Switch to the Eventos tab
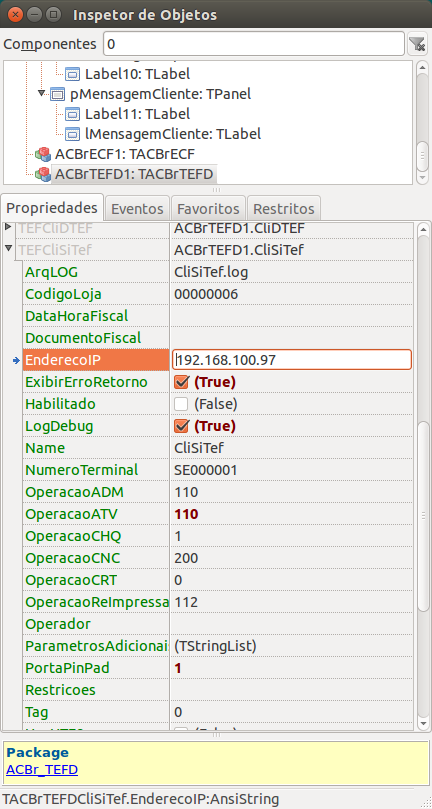432x809 pixels. (x=137, y=209)
